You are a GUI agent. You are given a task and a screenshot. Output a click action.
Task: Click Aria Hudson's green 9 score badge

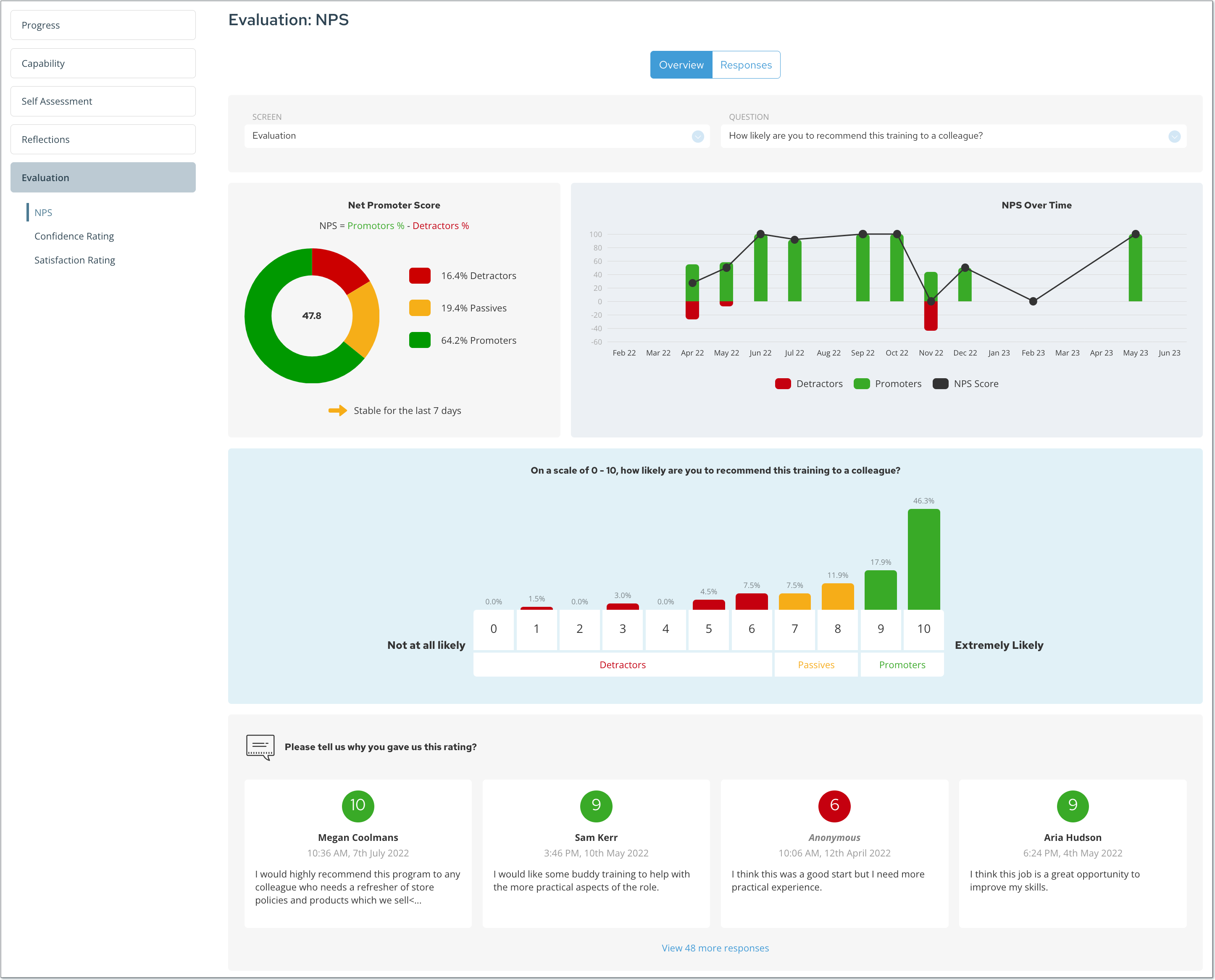pyautogui.click(x=1072, y=806)
